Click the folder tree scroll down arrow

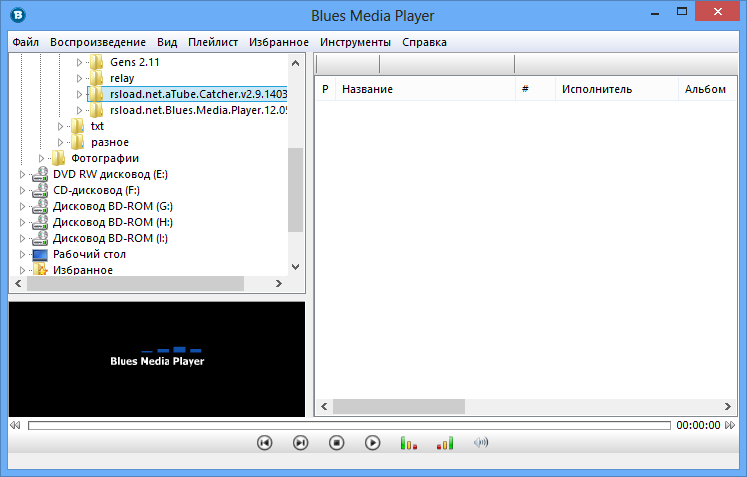click(295, 267)
